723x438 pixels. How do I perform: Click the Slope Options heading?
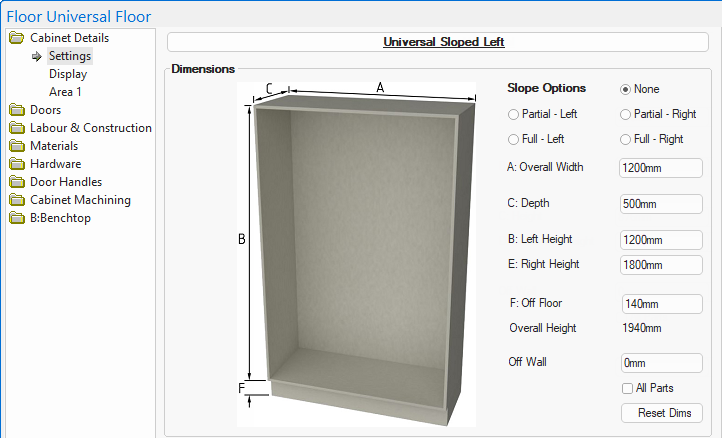coord(546,88)
